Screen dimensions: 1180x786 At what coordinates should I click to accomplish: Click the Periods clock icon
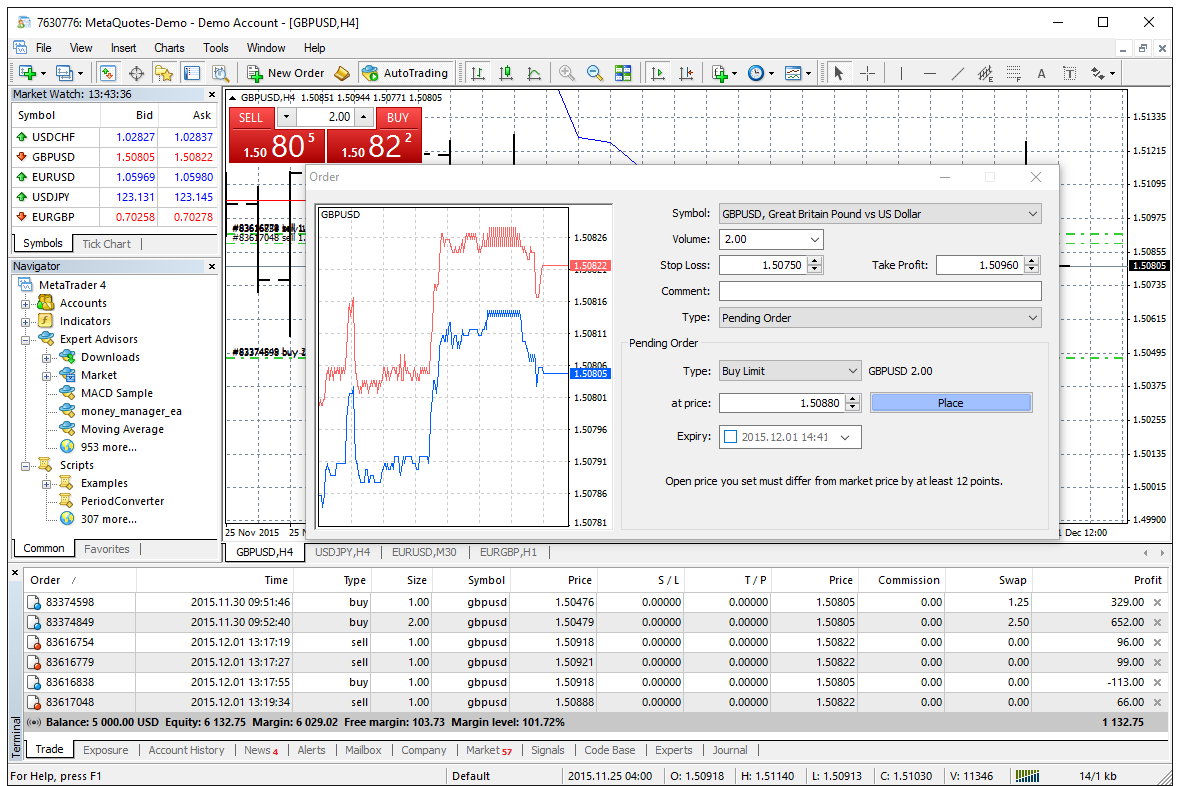coord(756,73)
